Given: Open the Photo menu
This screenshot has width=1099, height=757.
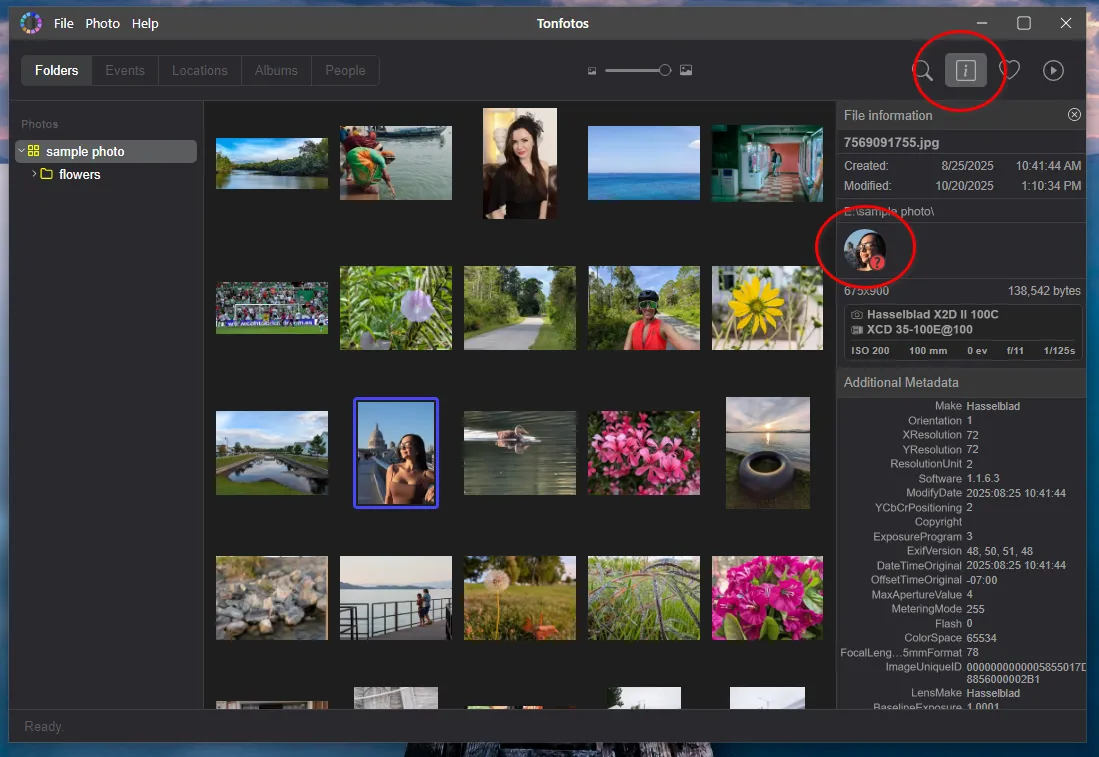Looking at the screenshot, I should 102,23.
